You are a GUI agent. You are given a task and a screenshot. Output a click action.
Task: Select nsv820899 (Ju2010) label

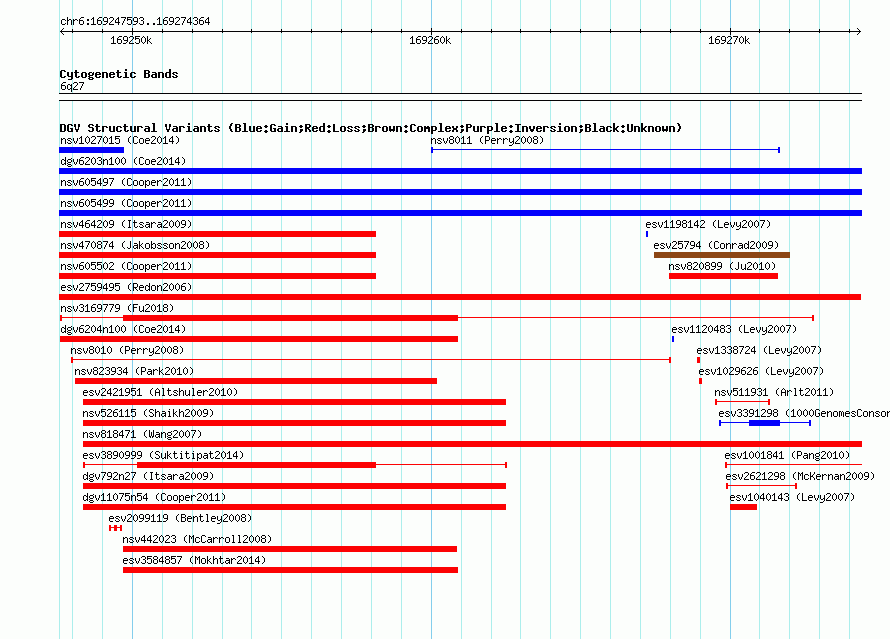pos(722,266)
